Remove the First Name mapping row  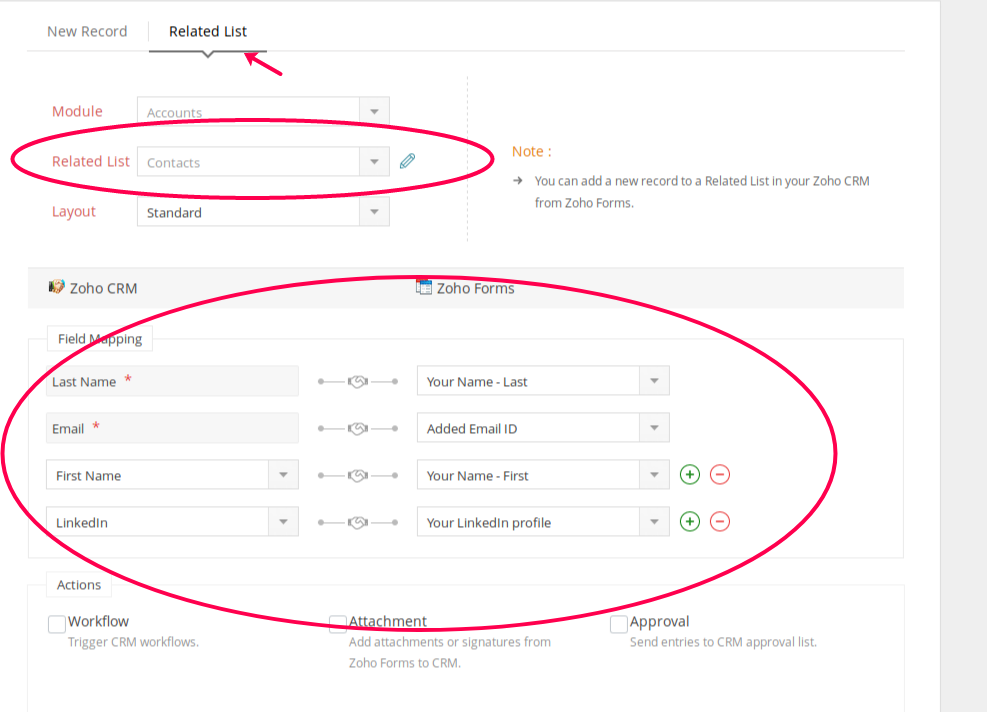pos(720,475)
